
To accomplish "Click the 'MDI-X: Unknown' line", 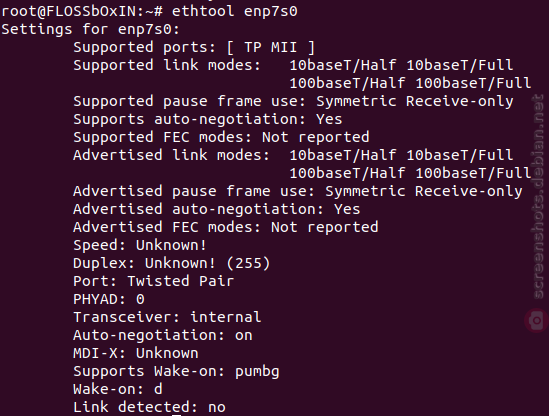I will click(136, 353).
